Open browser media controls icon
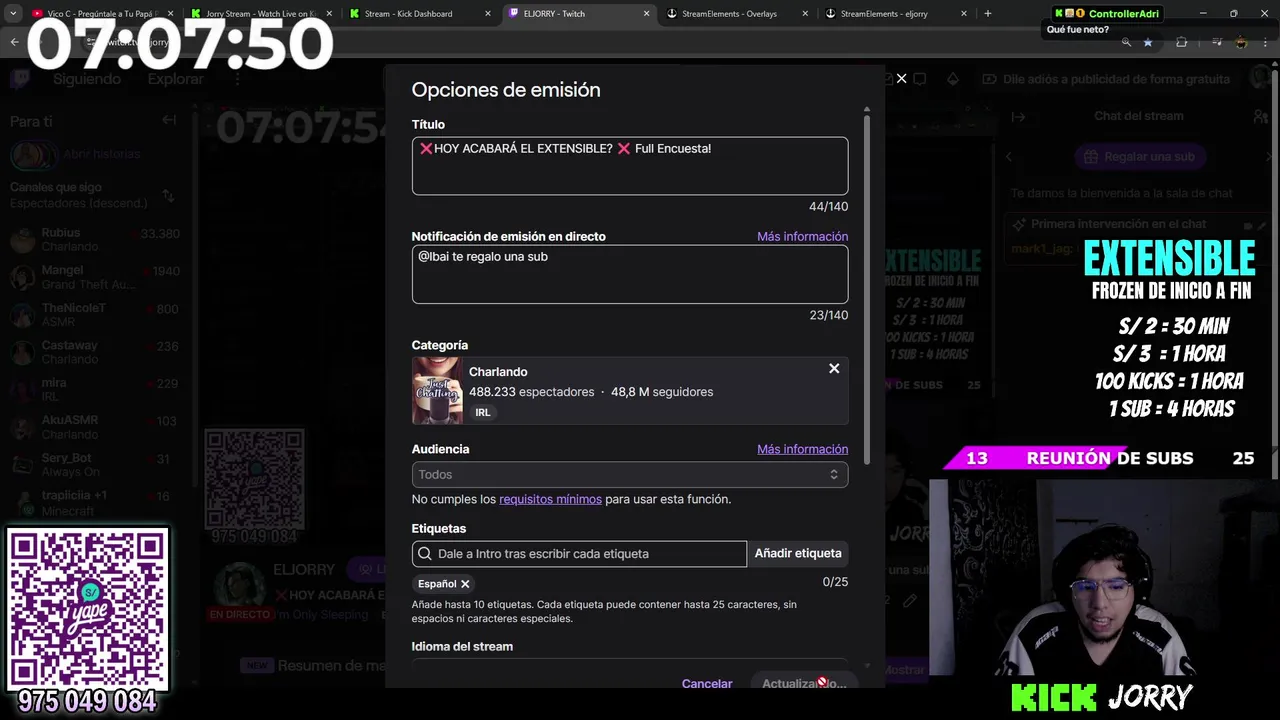 coord(1216,42)
